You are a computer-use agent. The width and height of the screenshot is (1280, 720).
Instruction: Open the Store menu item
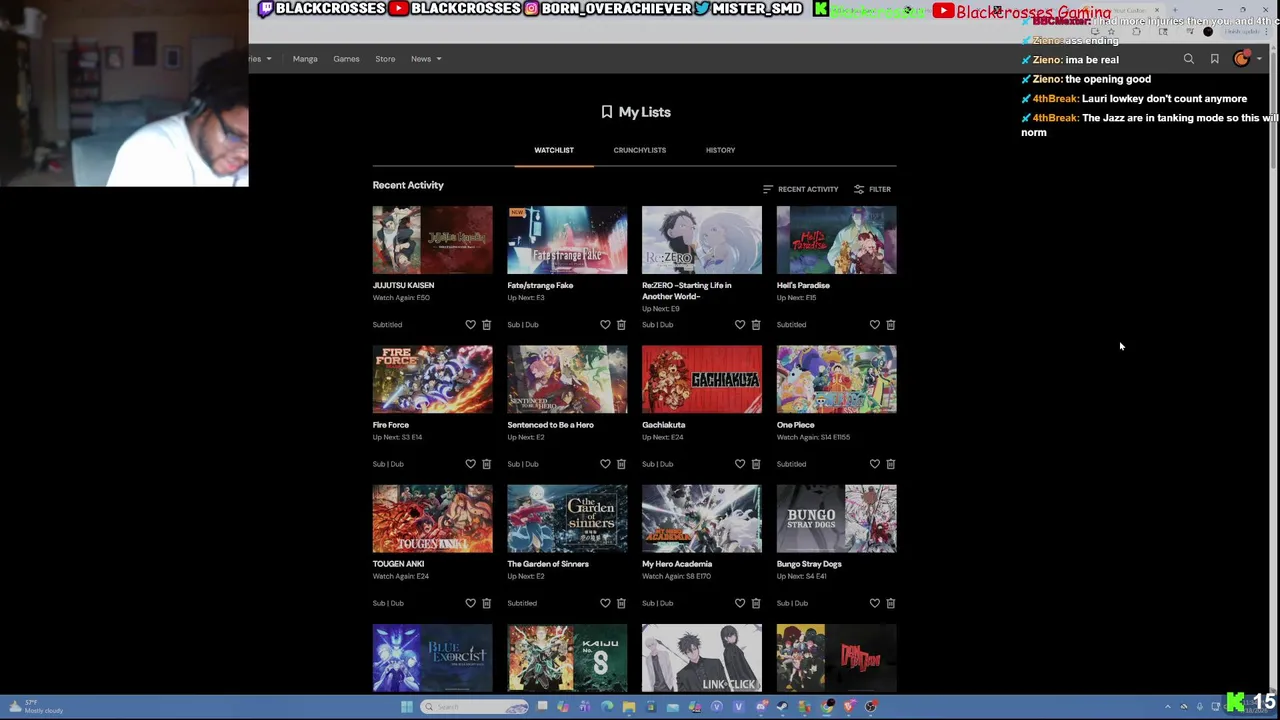coord(385,59)
